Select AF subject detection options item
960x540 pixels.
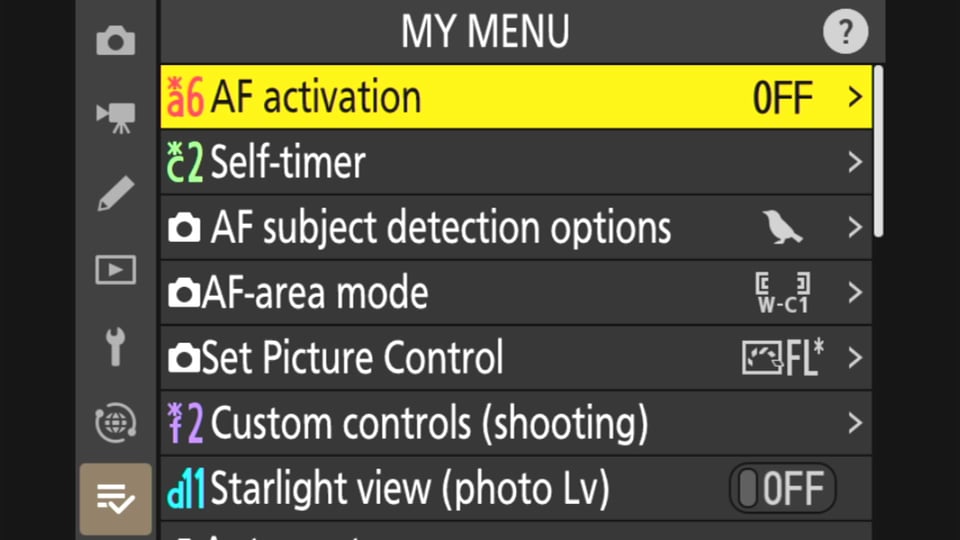[x=516, y=227]
